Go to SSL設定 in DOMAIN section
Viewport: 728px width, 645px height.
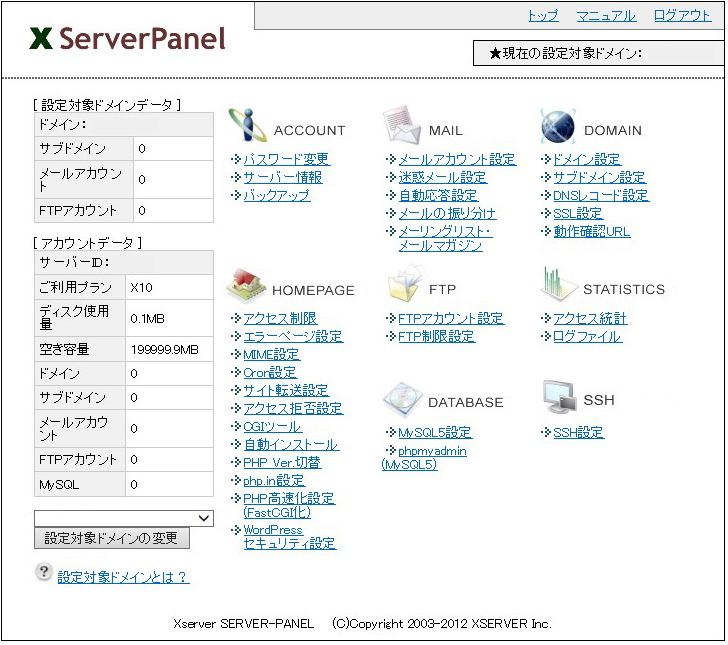pyautogui.click(x=578, y=213)
